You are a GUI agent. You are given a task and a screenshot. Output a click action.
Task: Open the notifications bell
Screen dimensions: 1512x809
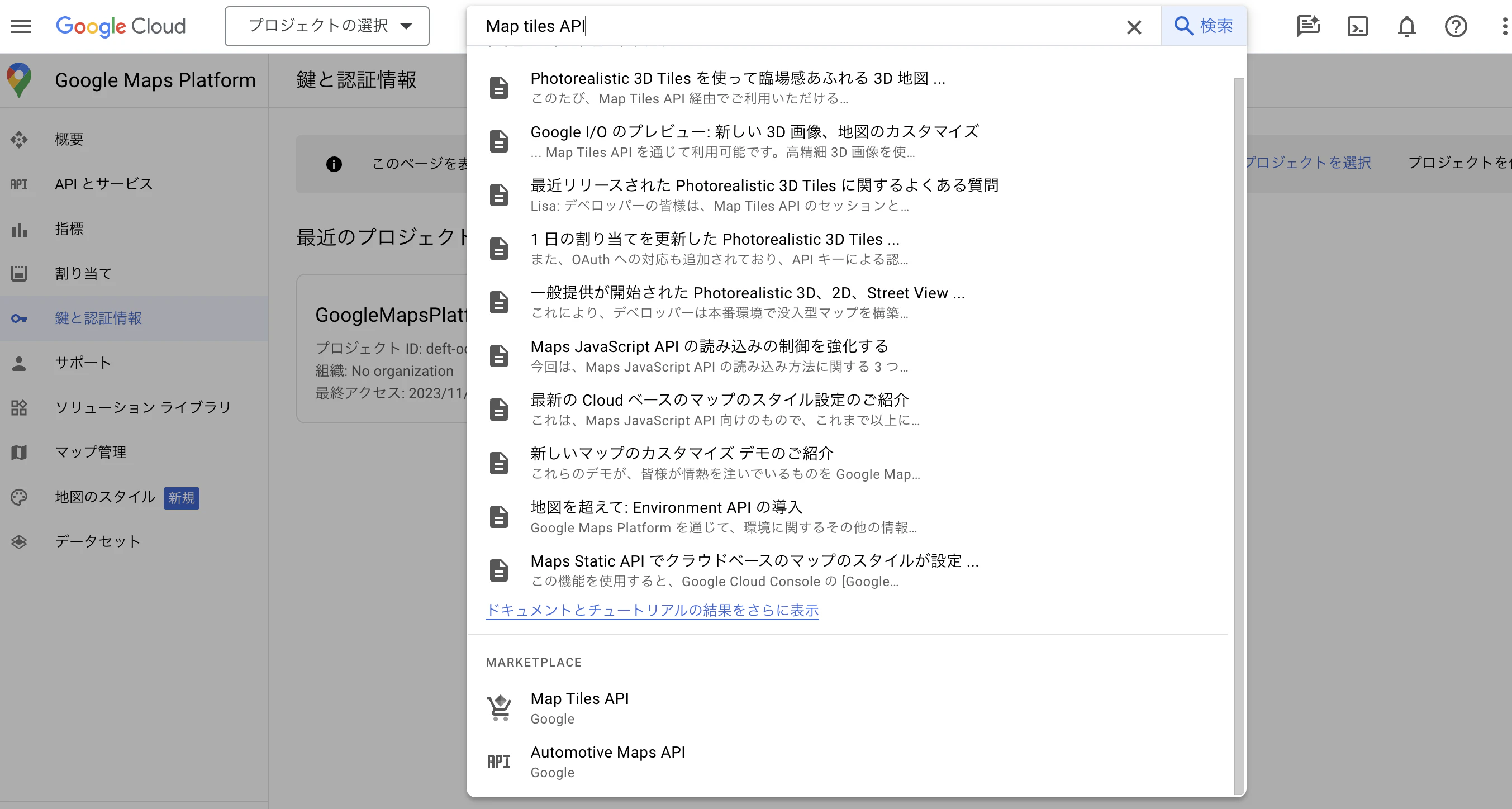click(1406, 26)
